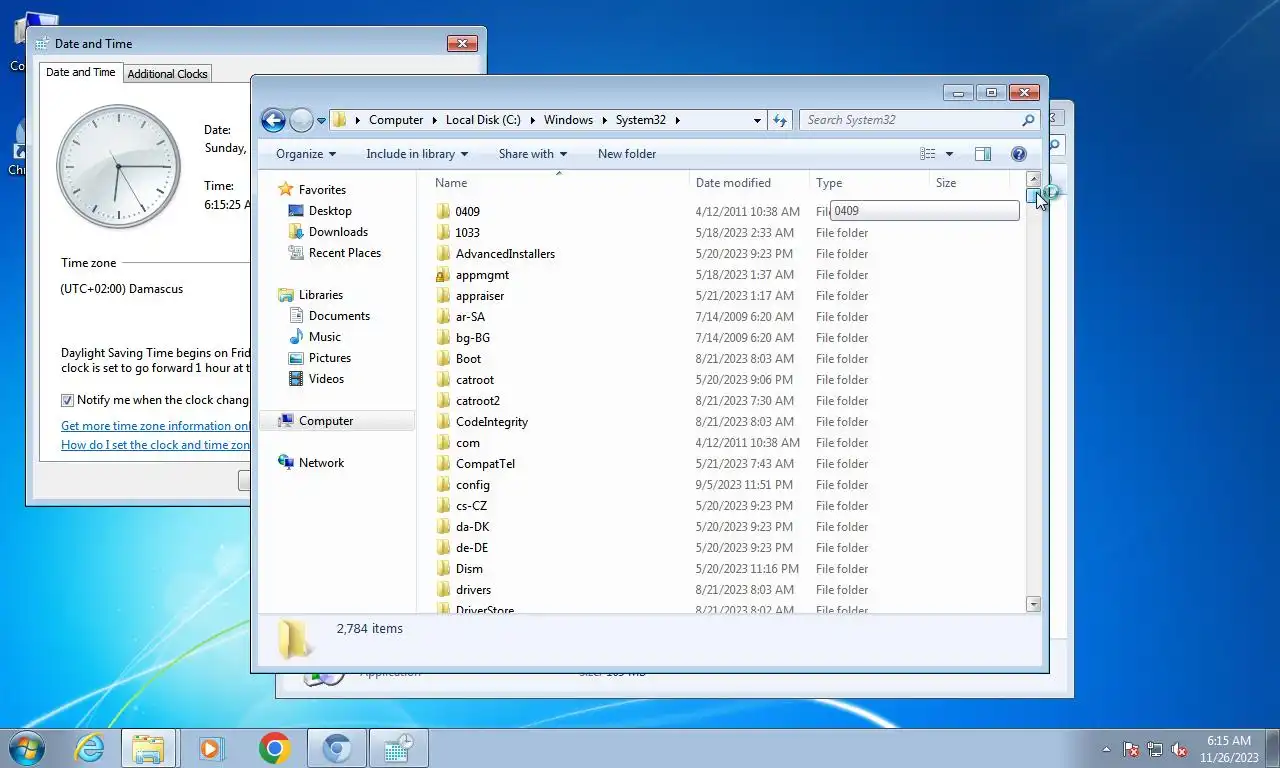Select Recent Places under Favorites

[345, 253]
